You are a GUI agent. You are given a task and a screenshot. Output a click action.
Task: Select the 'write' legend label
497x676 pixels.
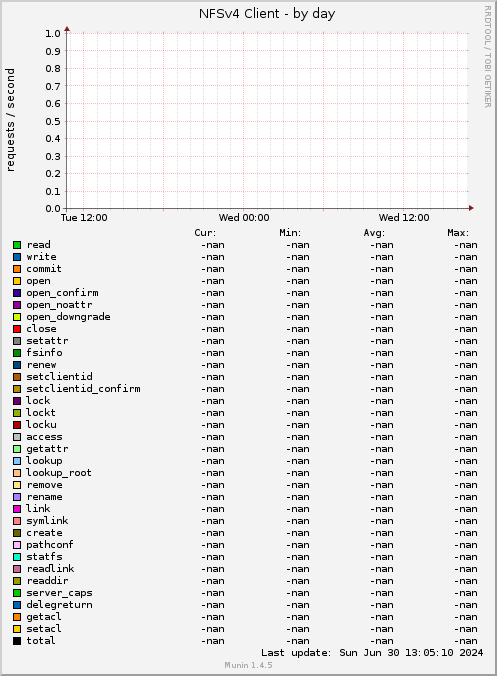tap(41, 257)
